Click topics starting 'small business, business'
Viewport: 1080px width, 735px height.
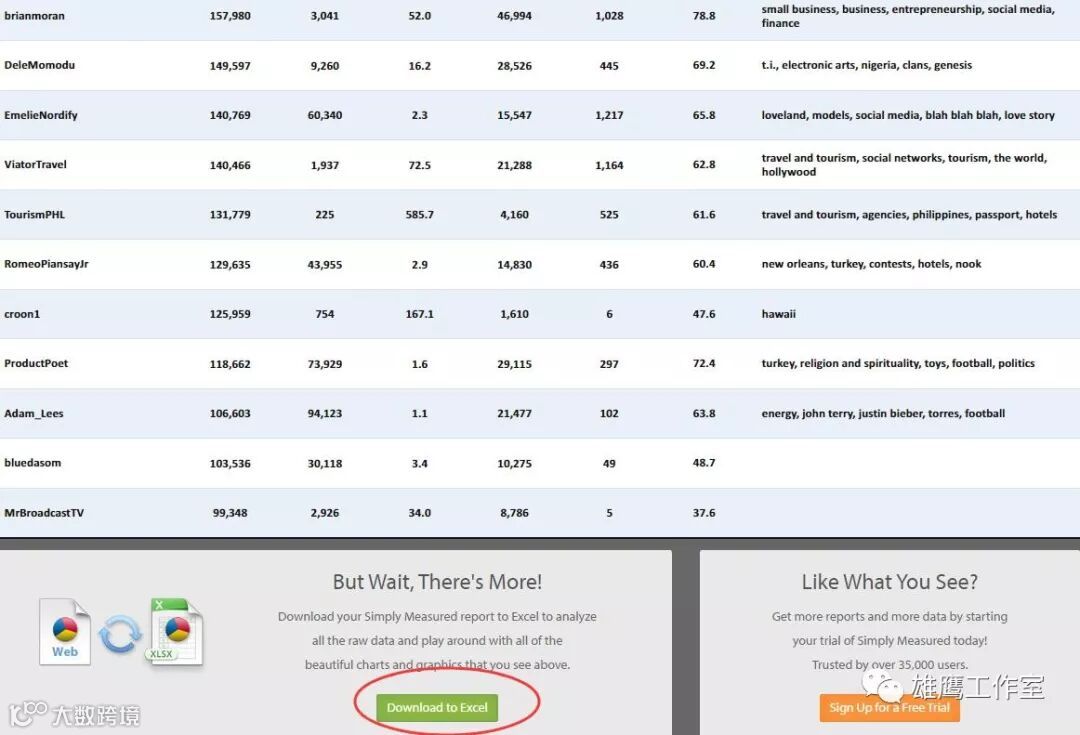(x=908, y=16)
